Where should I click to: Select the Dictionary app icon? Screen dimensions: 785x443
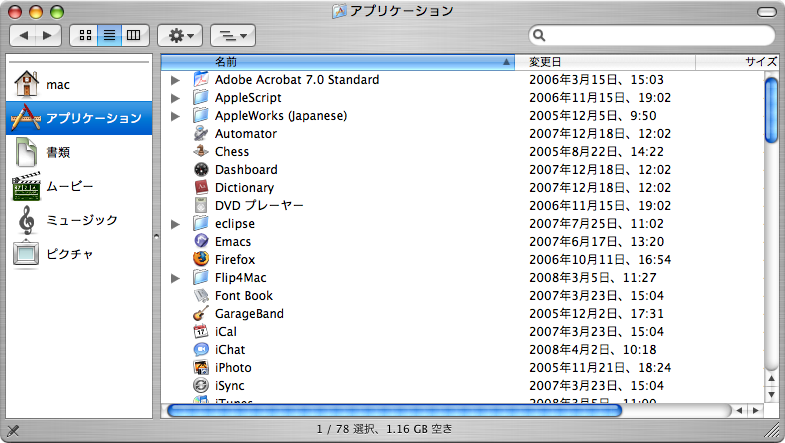(x=201, y=187)
